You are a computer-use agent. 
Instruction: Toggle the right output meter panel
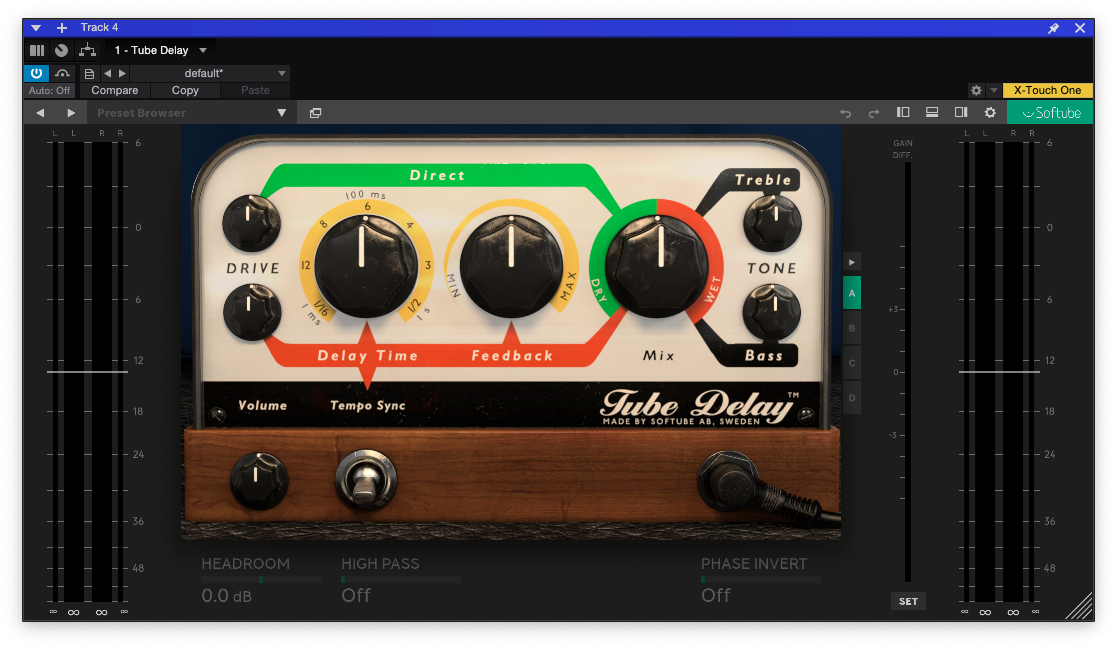coord(961,112)
